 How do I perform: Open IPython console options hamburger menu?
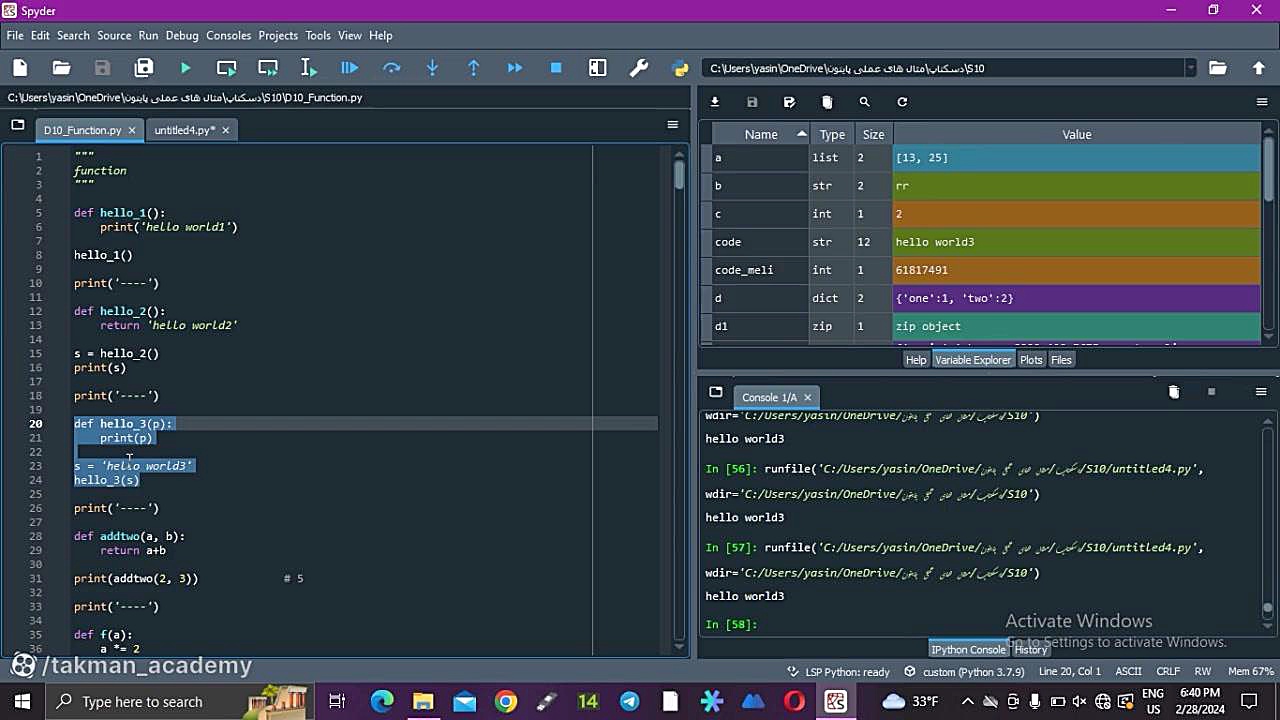pyautogui.click(x=1261, y=392)
